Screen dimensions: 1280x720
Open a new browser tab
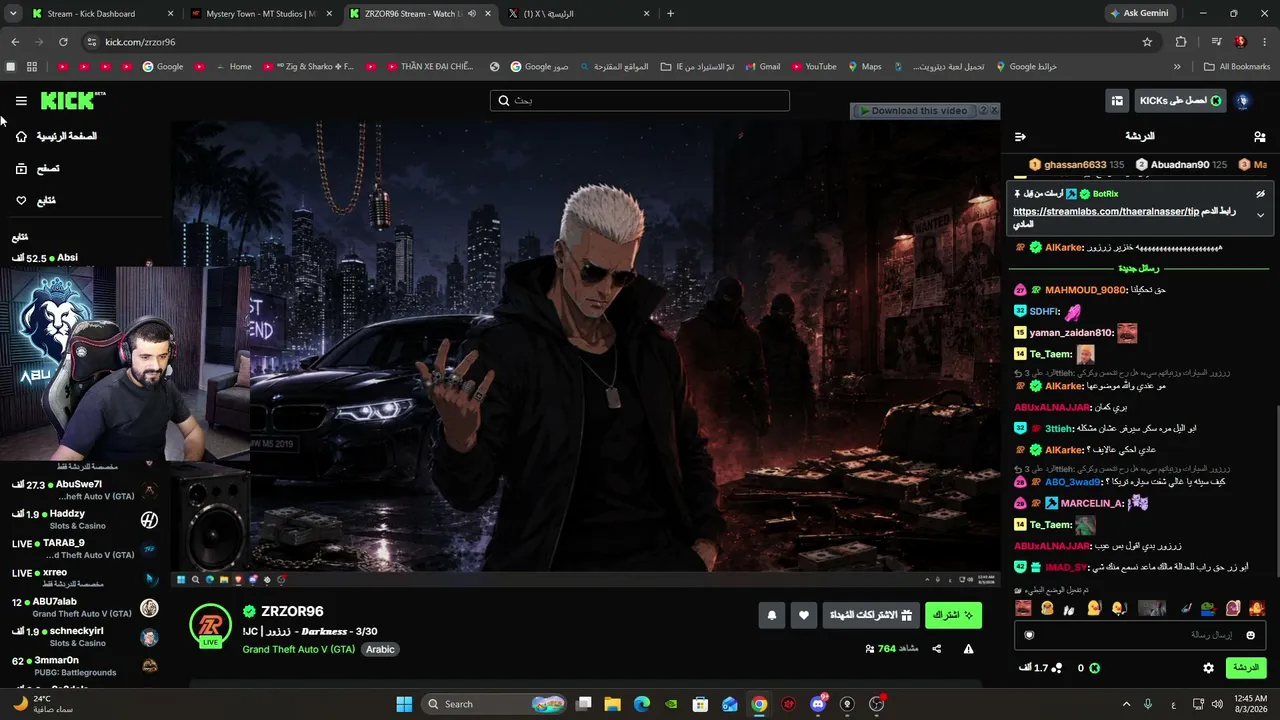click(x=670, y=14)
